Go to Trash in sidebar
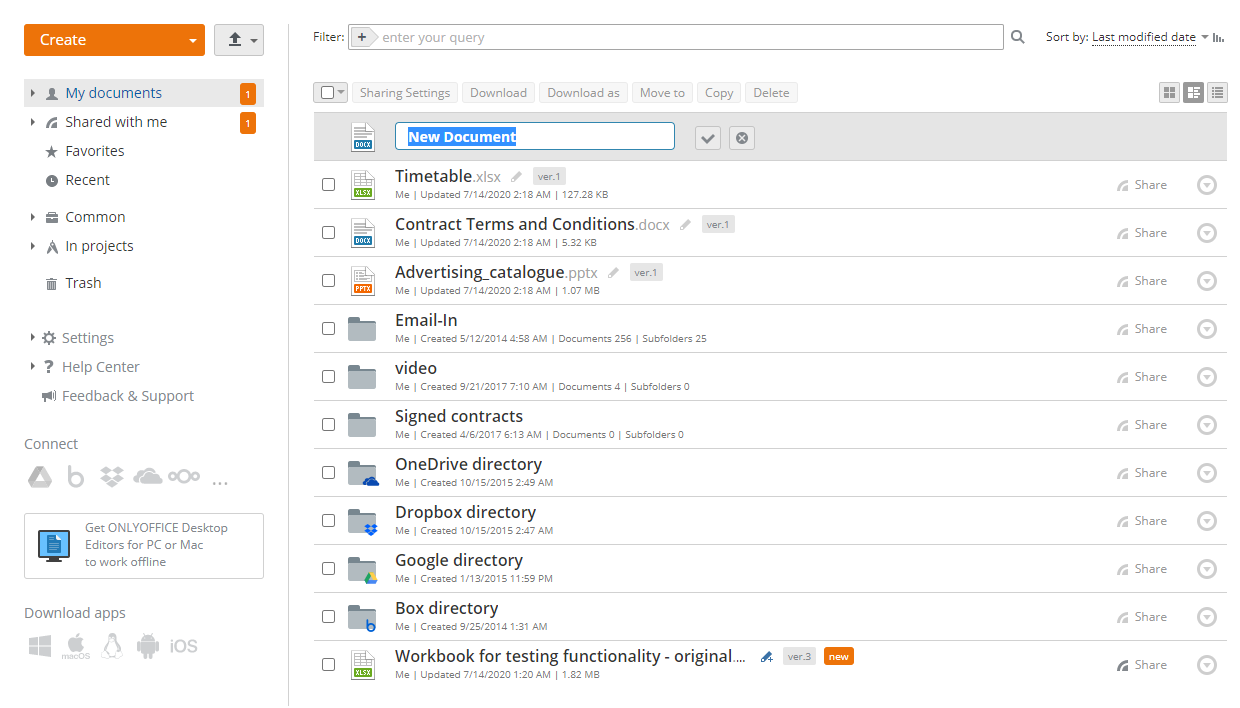This screenshot has height=708, width=1240. [83, 283]
